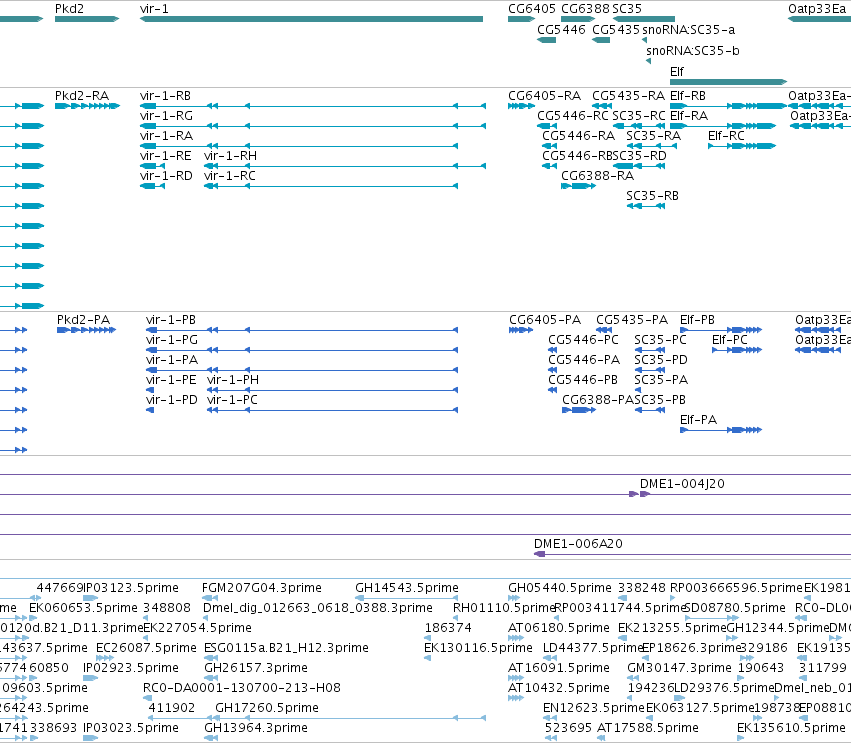Select the SC35-RD transcript label
The width and height of the screenshot is (851, 743).
point(640,156)
